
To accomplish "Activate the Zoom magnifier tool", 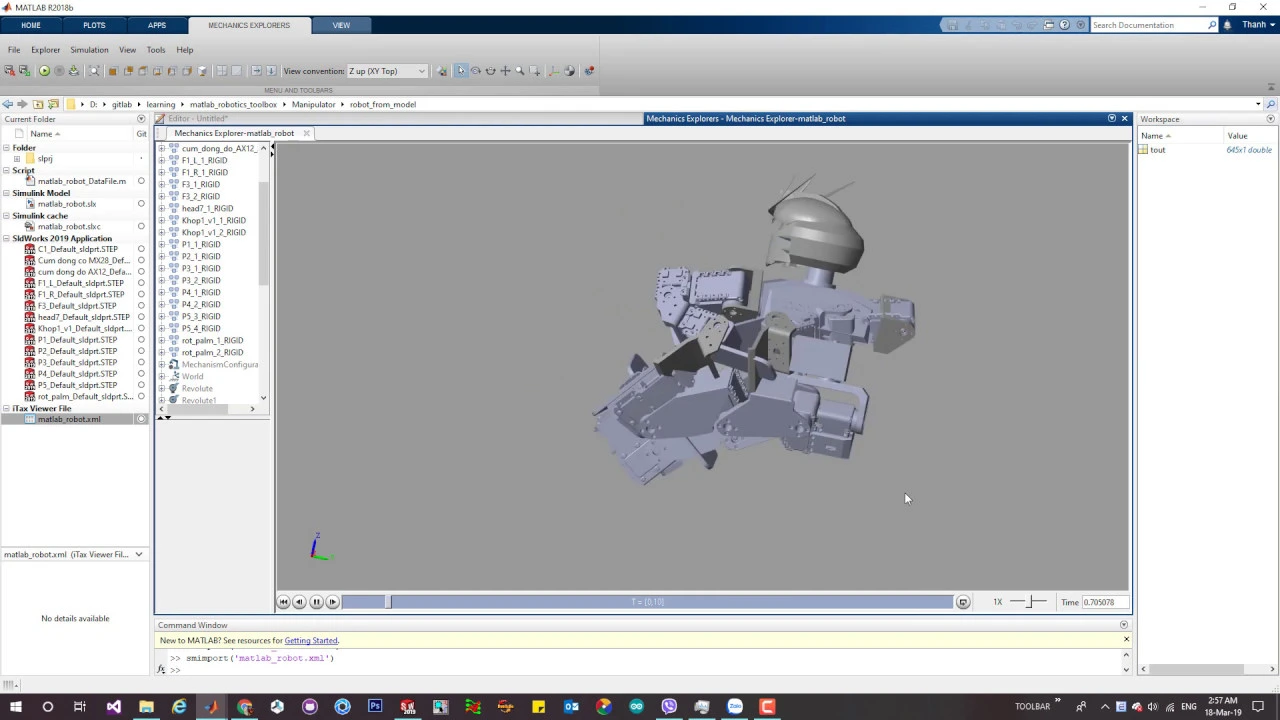I will pos(519,71).
